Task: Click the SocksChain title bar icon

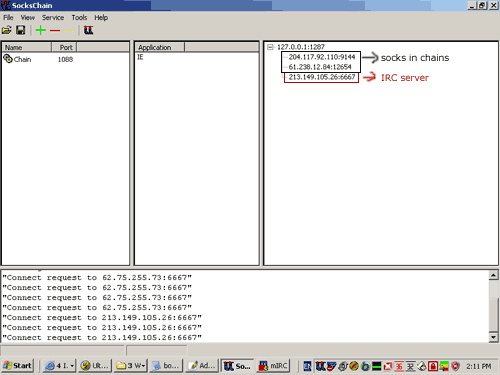Action: pos(6,5)
